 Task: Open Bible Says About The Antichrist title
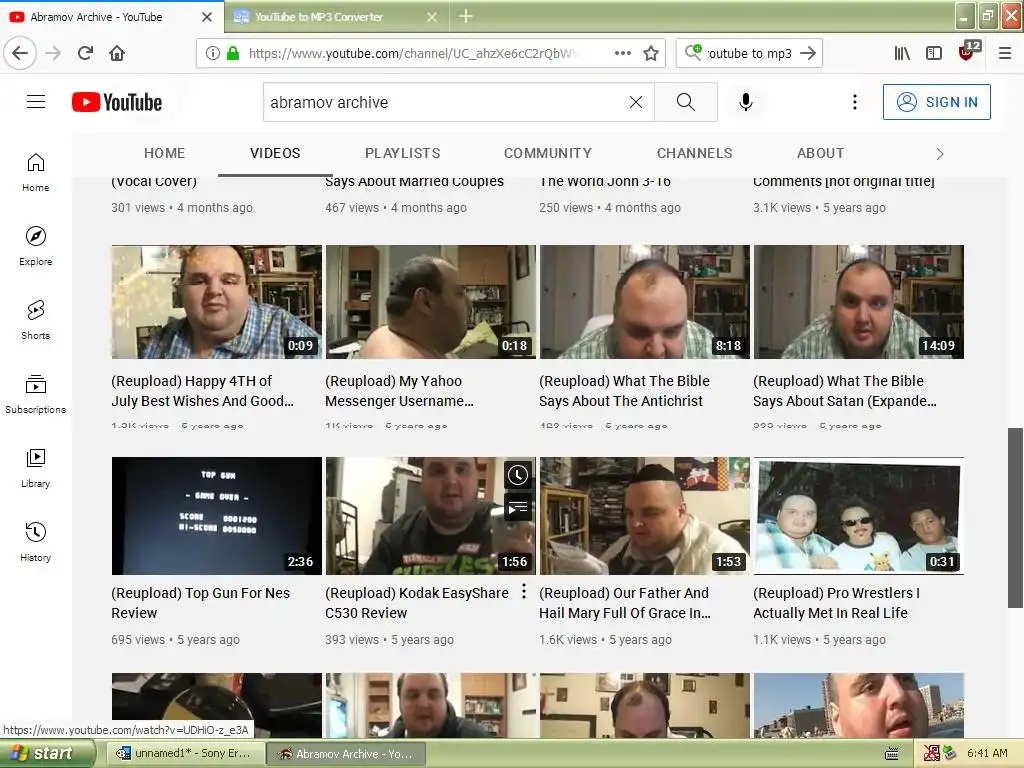[624, 391]
